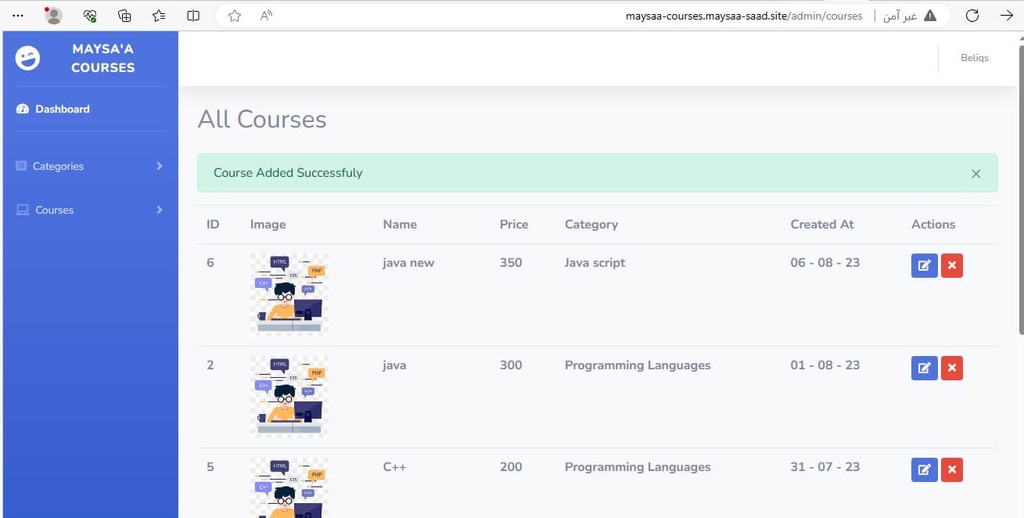Click the Categories list icon
This screenshot has height=518, width=1024.
(21, 166)
